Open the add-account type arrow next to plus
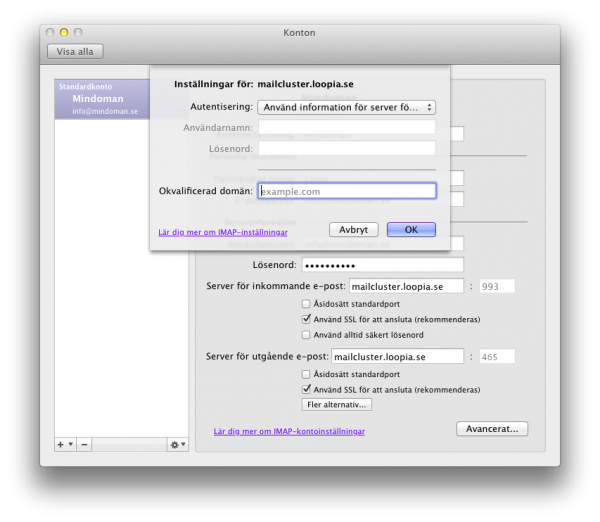600x522 pixels. 71,444
